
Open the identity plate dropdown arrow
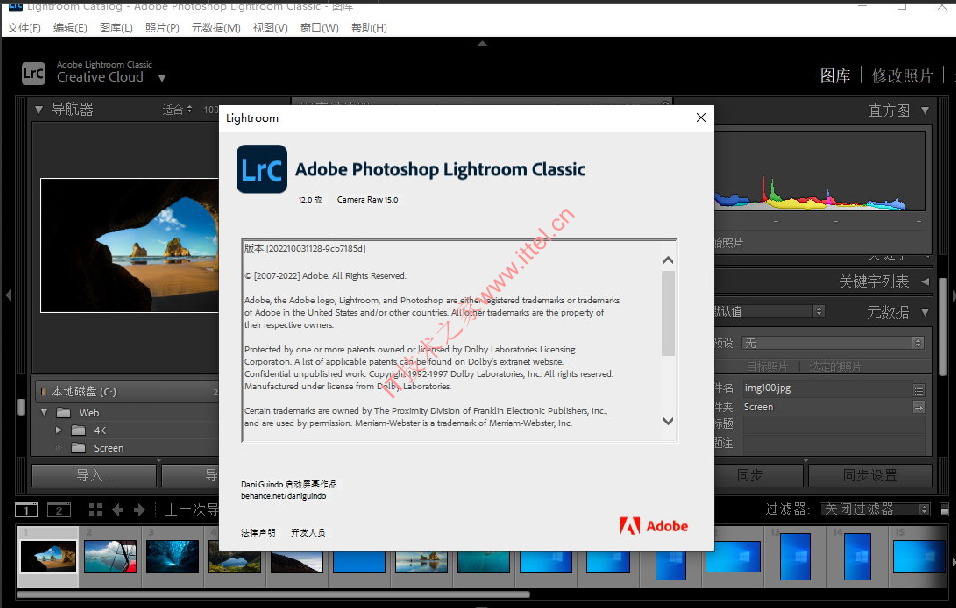162,78
